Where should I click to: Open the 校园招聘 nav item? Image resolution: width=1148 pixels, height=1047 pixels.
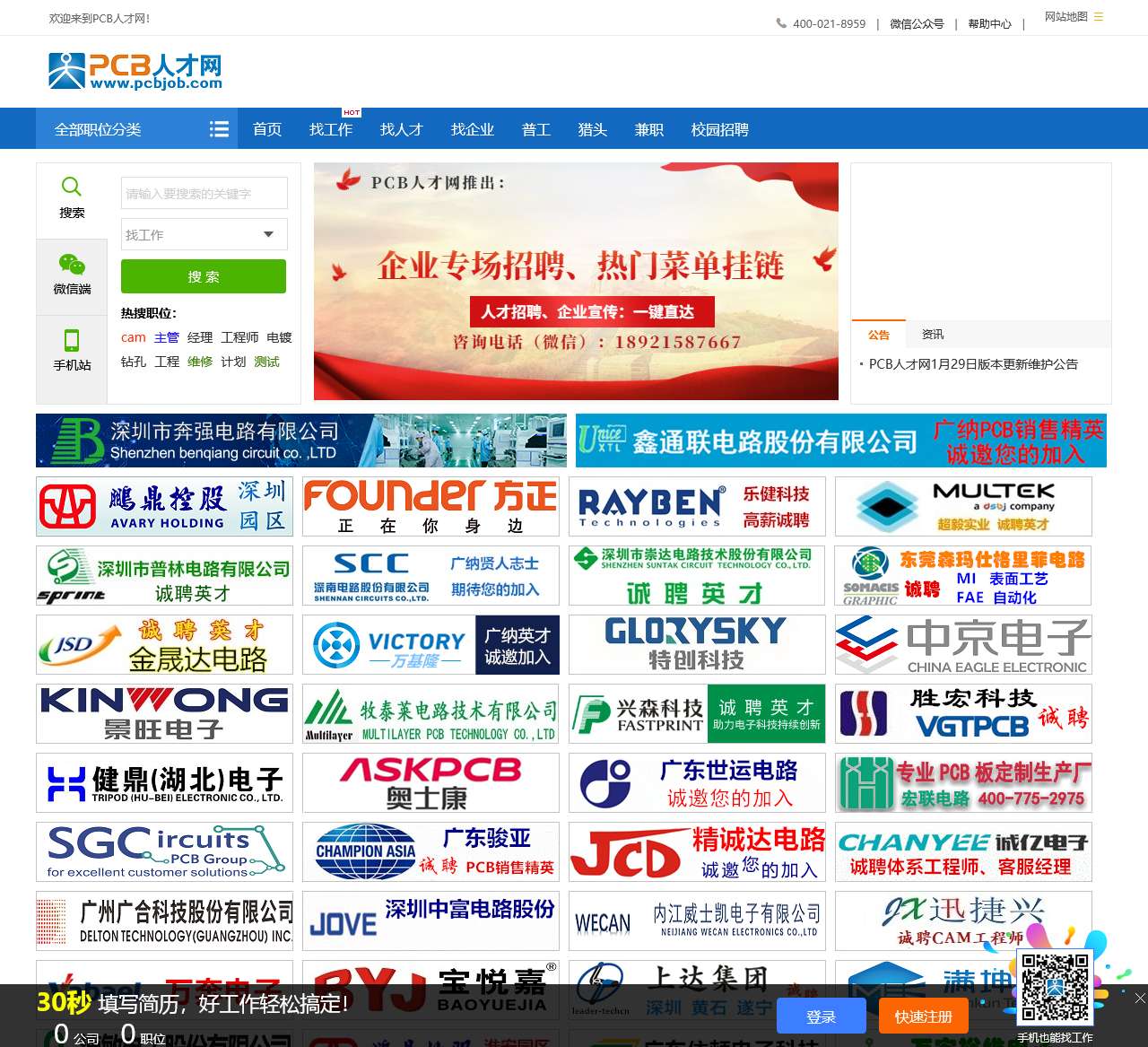coord(720,129)
